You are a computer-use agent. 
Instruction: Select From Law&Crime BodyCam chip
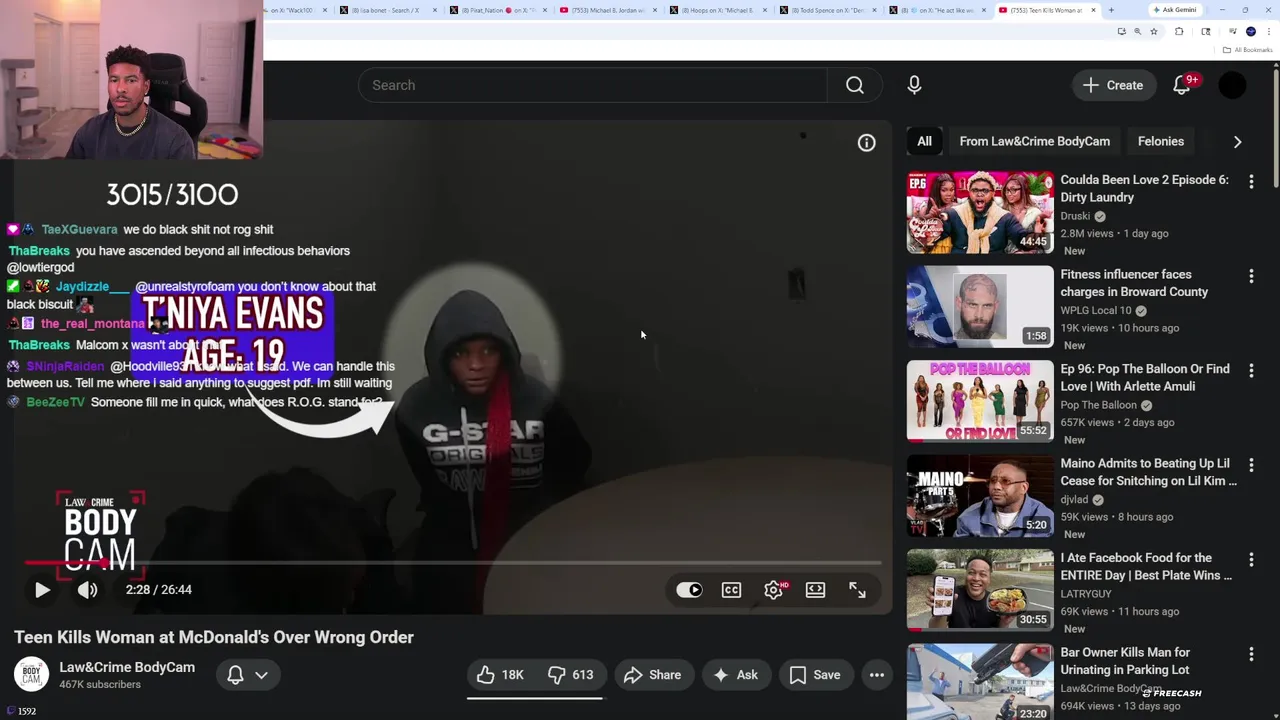[1034, 141]
